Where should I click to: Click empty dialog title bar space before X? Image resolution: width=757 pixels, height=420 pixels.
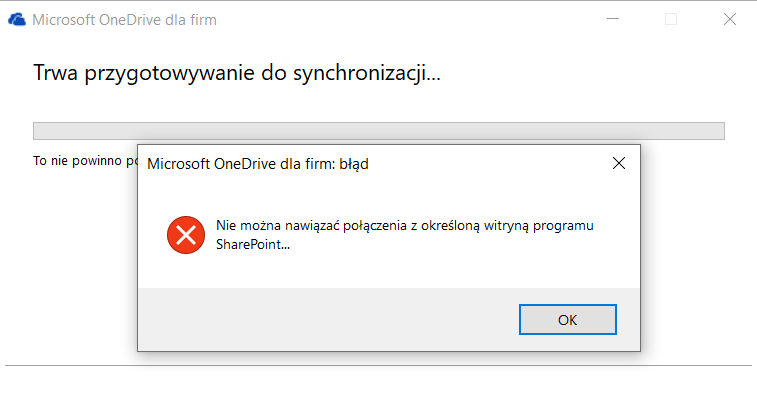pyautogui.click(x=480, y=164)
